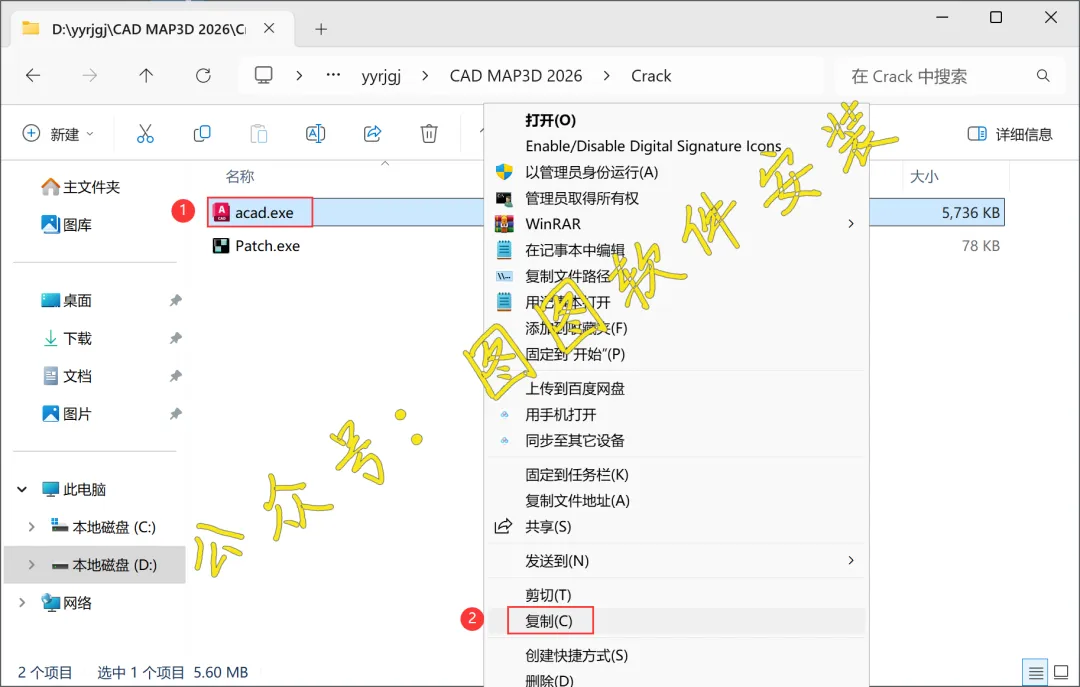Click the Paste clipboard icon in toolbar
Viewport: 1080px width, 687px height.
coord(259,134)
